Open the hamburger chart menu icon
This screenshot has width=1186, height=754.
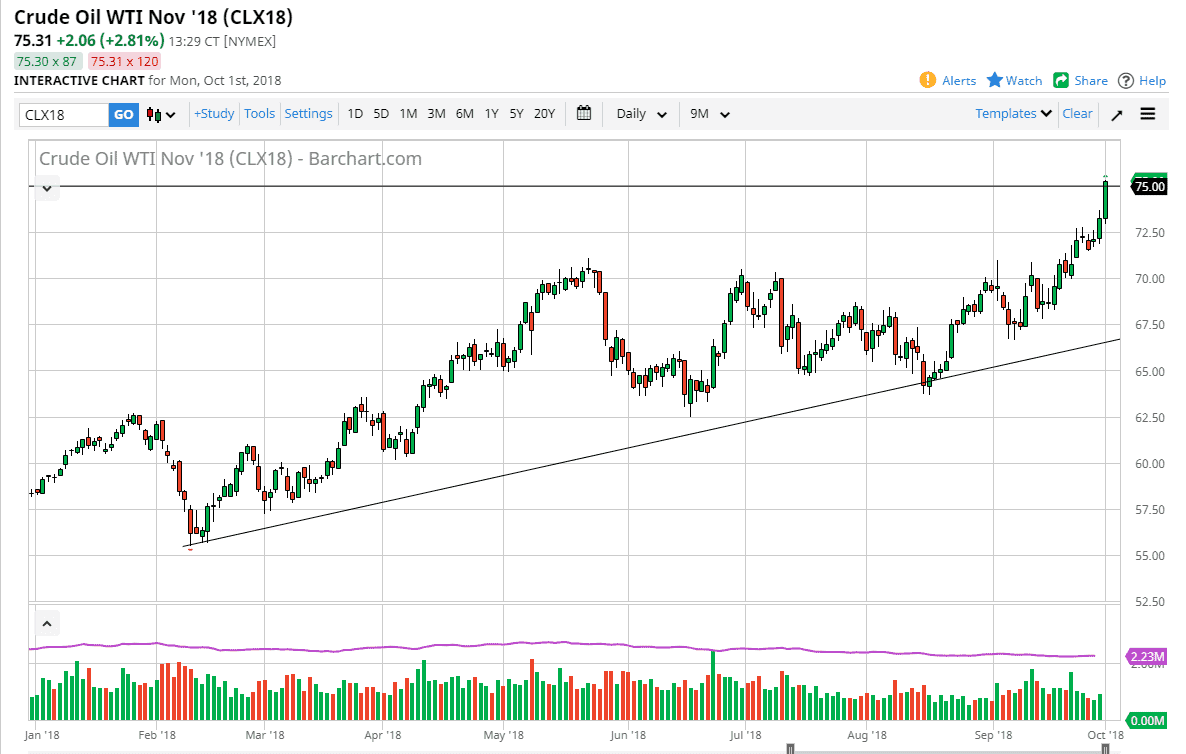click(1147, 114)
